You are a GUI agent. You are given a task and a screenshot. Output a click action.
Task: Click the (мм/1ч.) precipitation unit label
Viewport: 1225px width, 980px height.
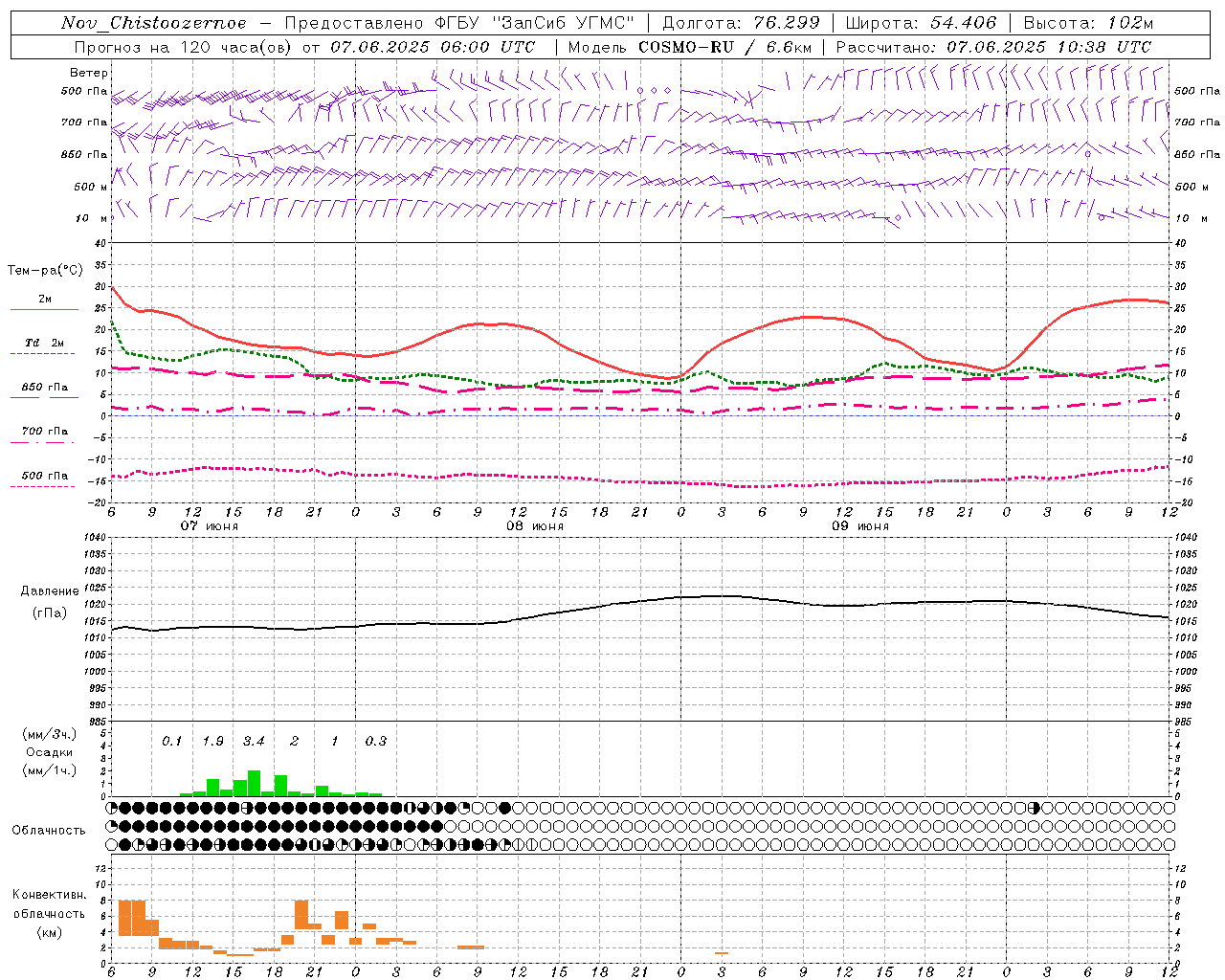[x=49, y=771]
